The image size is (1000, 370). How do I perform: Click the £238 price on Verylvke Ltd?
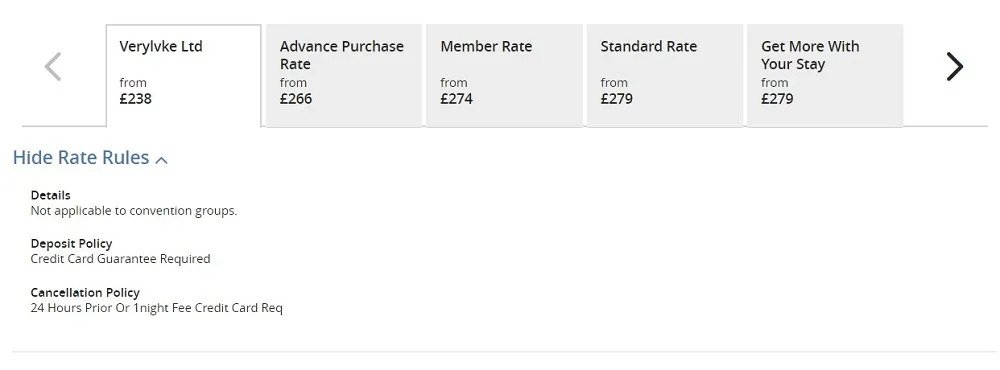(135, 99)
